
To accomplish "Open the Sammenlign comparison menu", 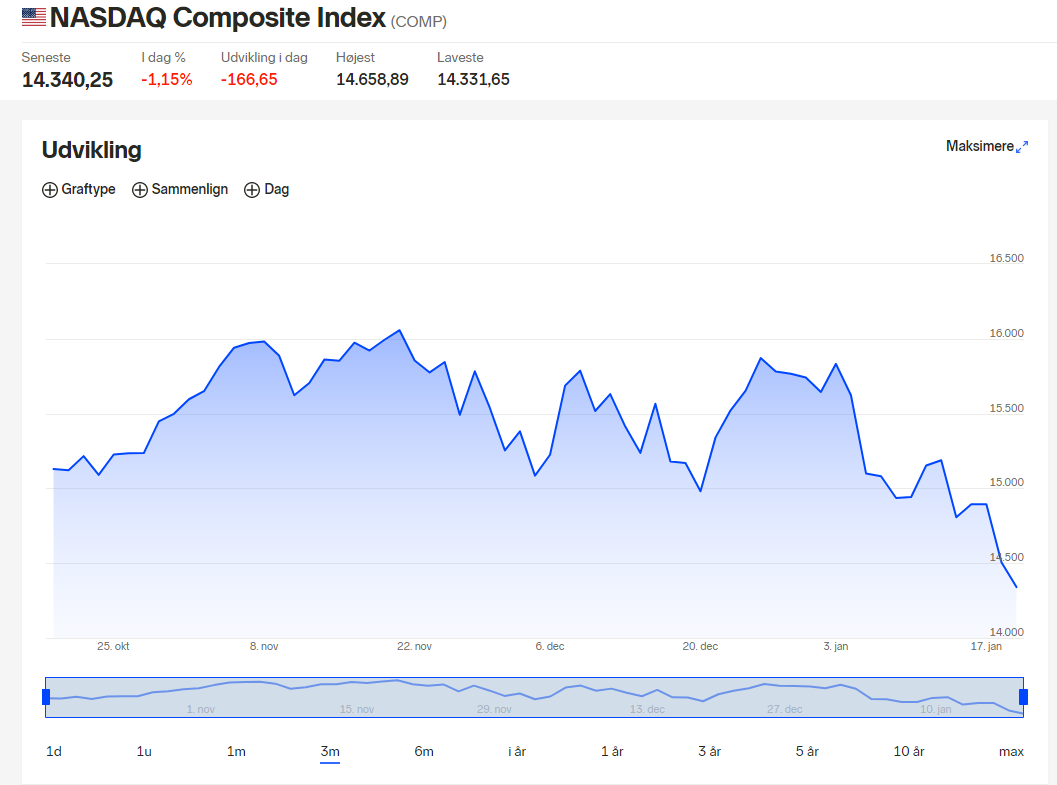I will [180, 189].
